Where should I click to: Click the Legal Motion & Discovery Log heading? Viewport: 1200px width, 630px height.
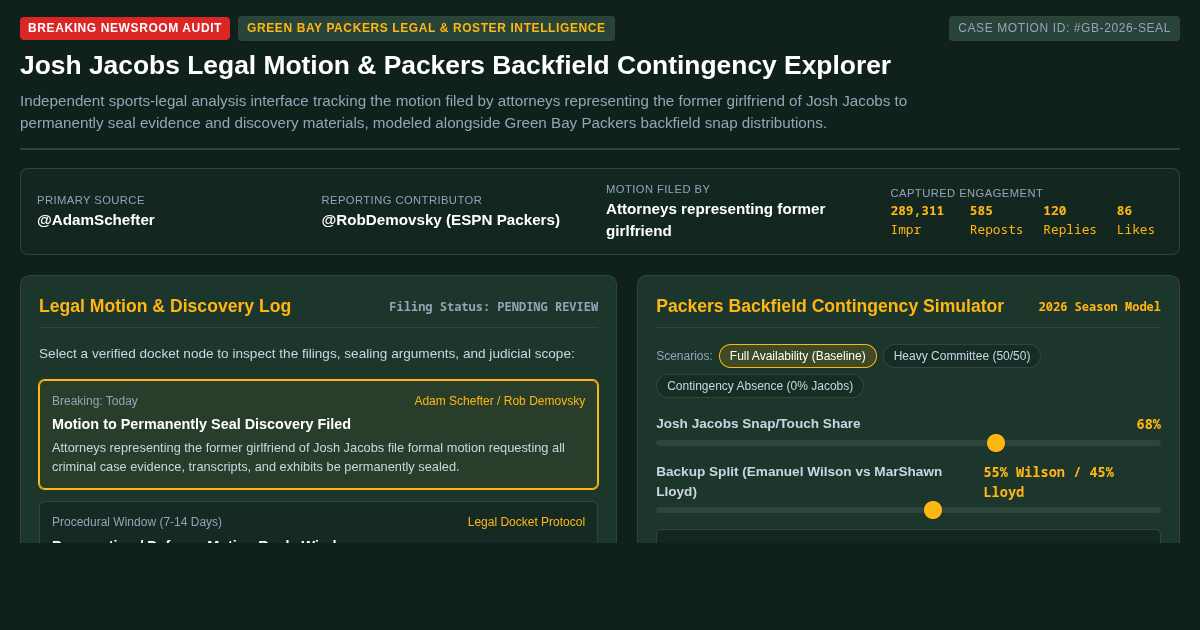tap(165, 306)
